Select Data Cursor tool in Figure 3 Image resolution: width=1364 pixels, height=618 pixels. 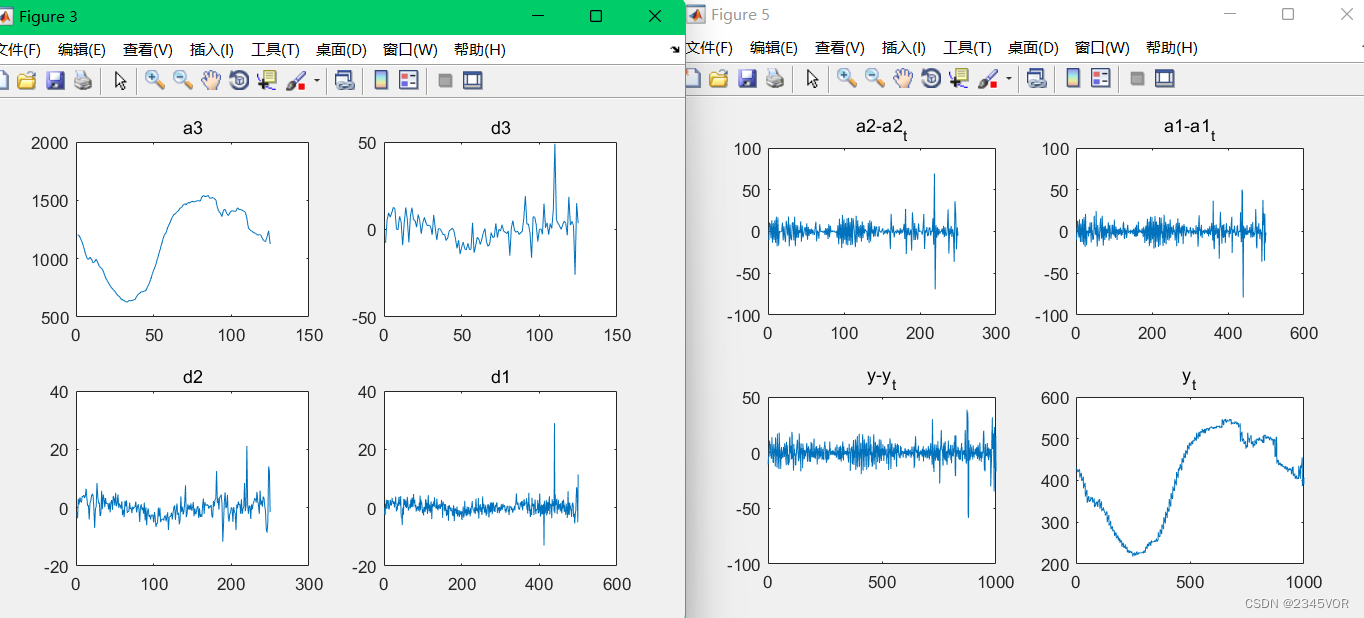266,81
